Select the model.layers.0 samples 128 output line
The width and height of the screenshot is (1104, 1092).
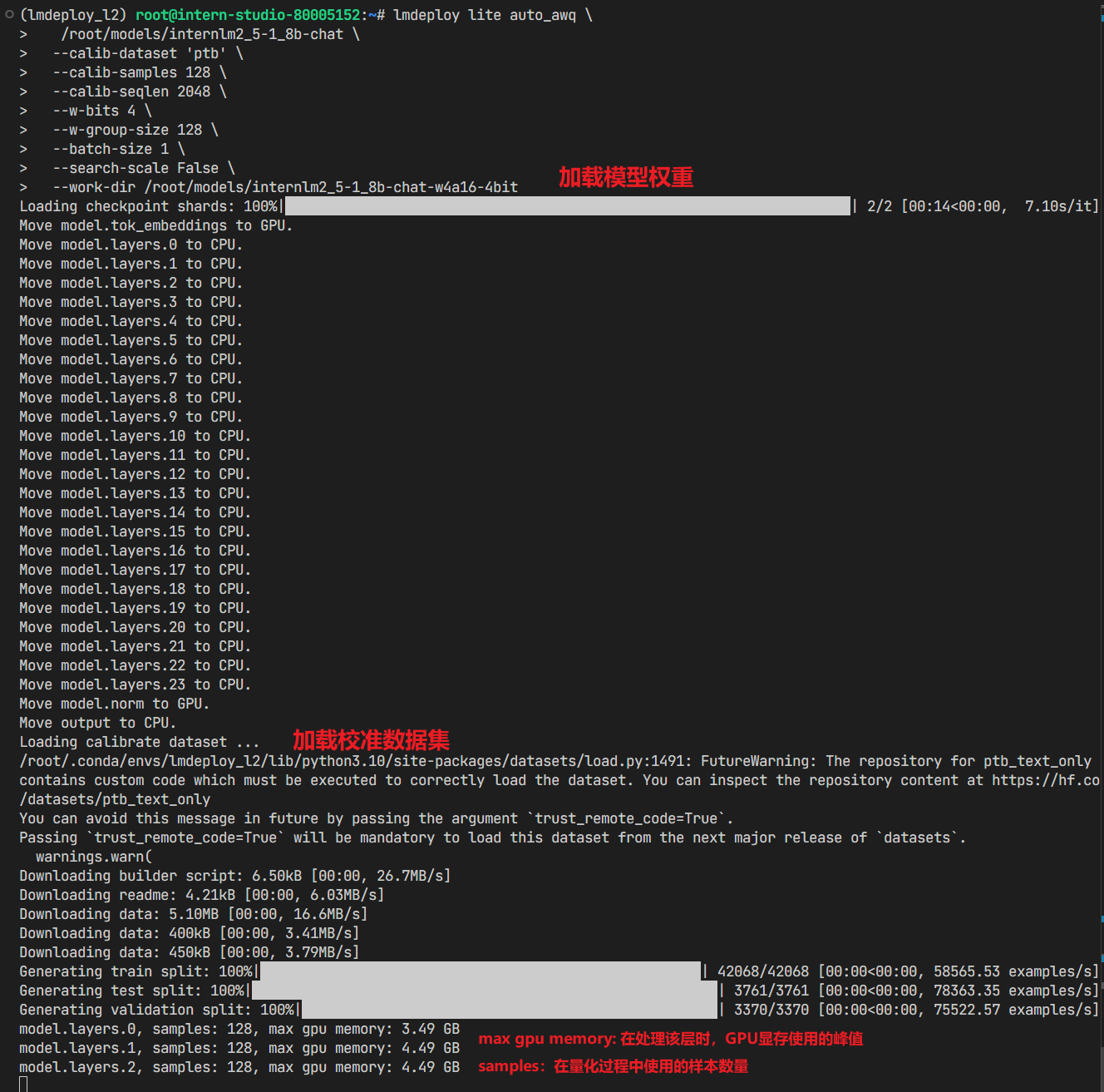pos(239,1028)
